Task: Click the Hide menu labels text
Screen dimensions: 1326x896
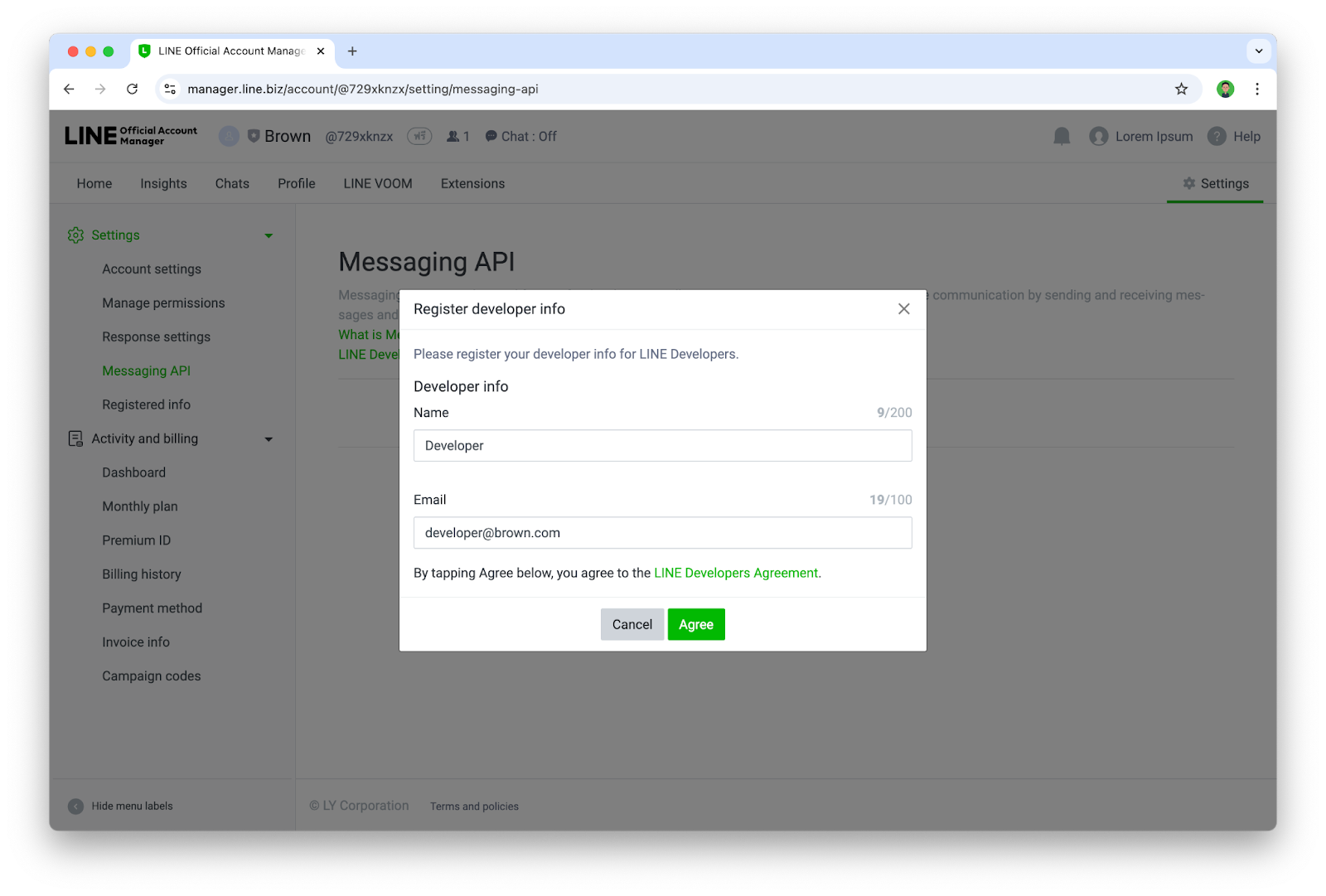Action: [x=132, y=806]
